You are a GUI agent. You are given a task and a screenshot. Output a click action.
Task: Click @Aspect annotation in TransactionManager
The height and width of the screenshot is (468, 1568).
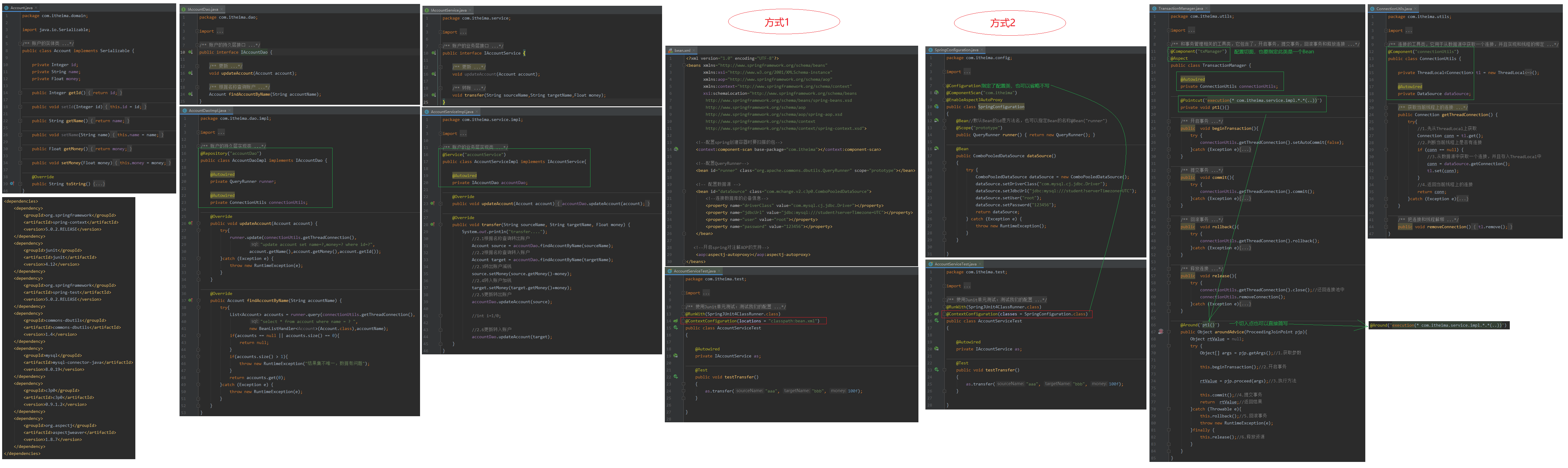(x=1178, y=58)
